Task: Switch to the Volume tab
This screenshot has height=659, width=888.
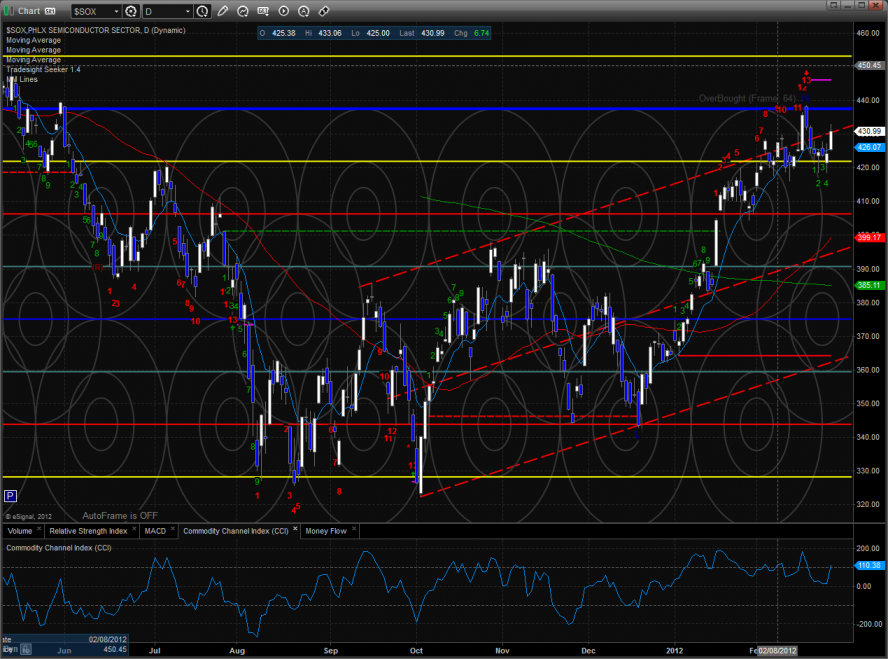Action: tap(20, 530)
